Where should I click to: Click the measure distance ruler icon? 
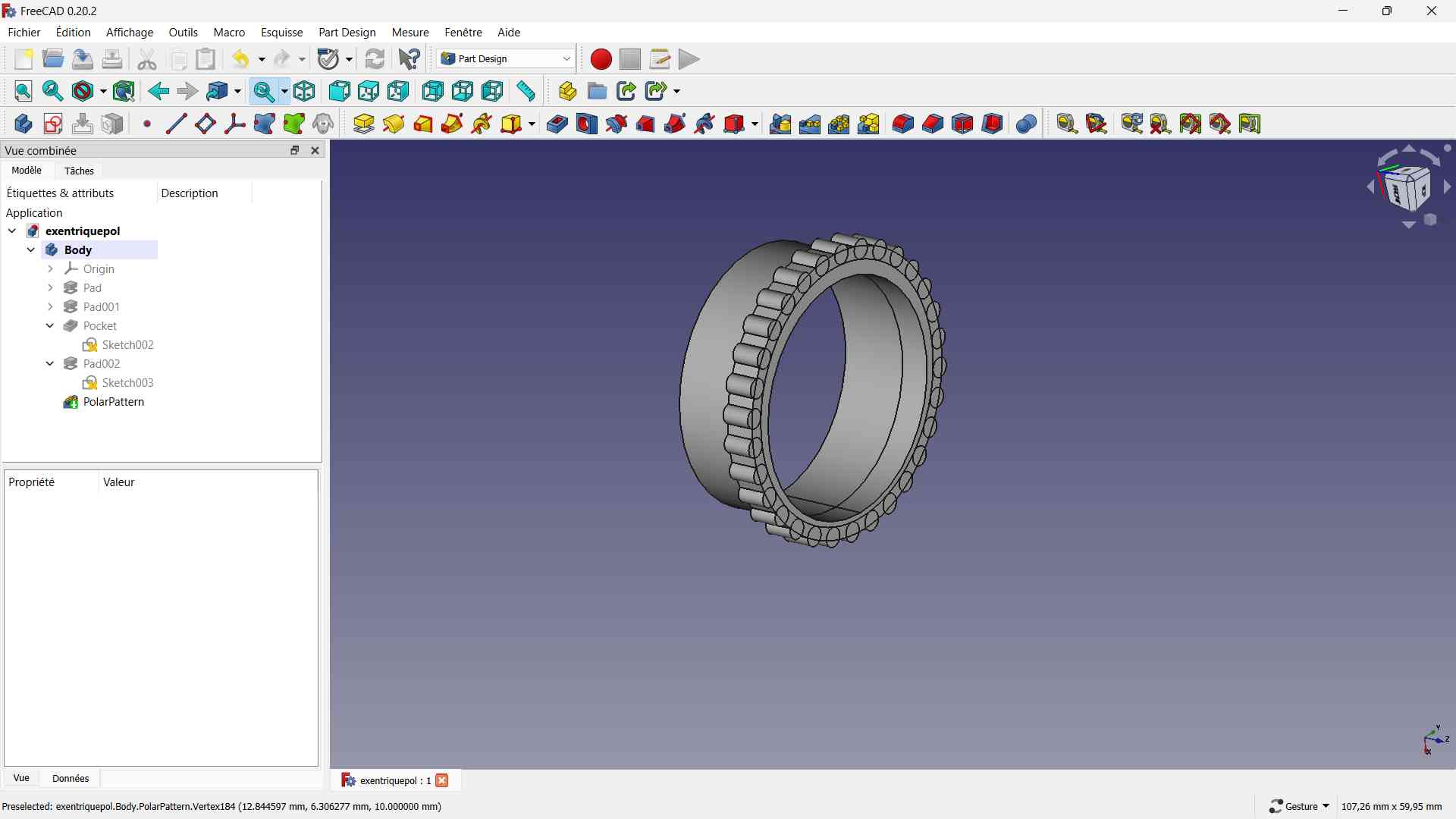526,91
